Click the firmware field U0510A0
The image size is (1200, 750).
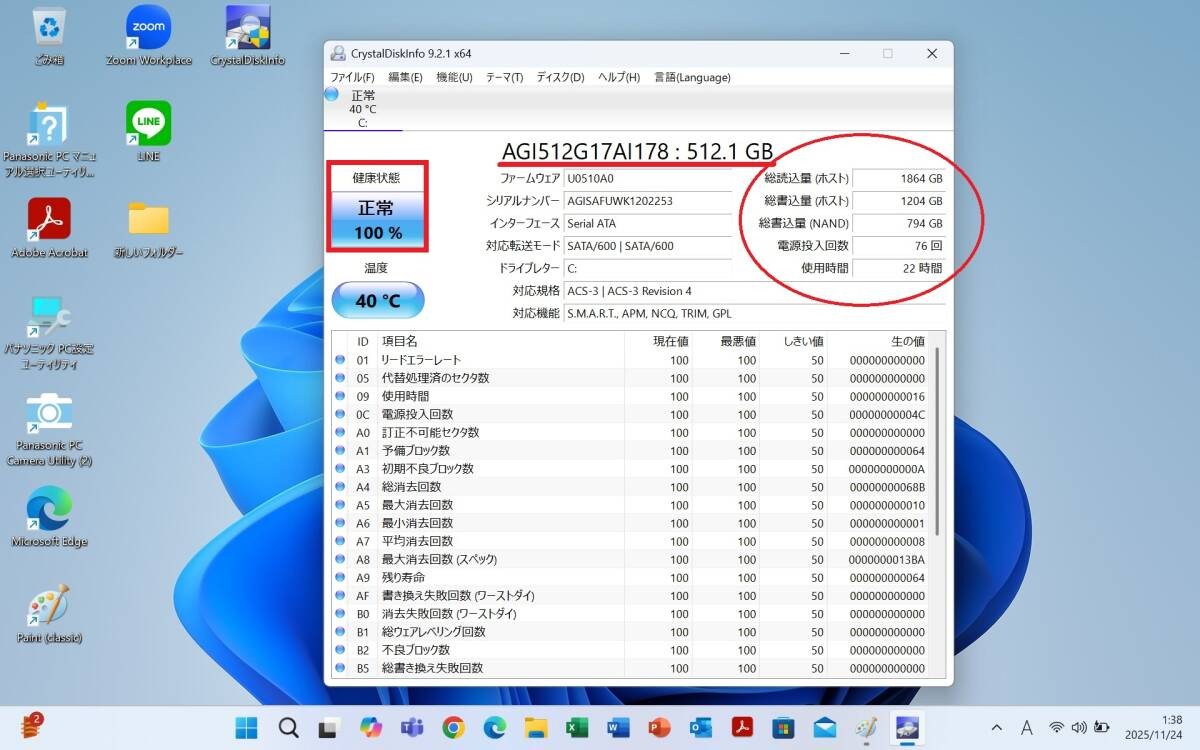[x=648, y=178]
